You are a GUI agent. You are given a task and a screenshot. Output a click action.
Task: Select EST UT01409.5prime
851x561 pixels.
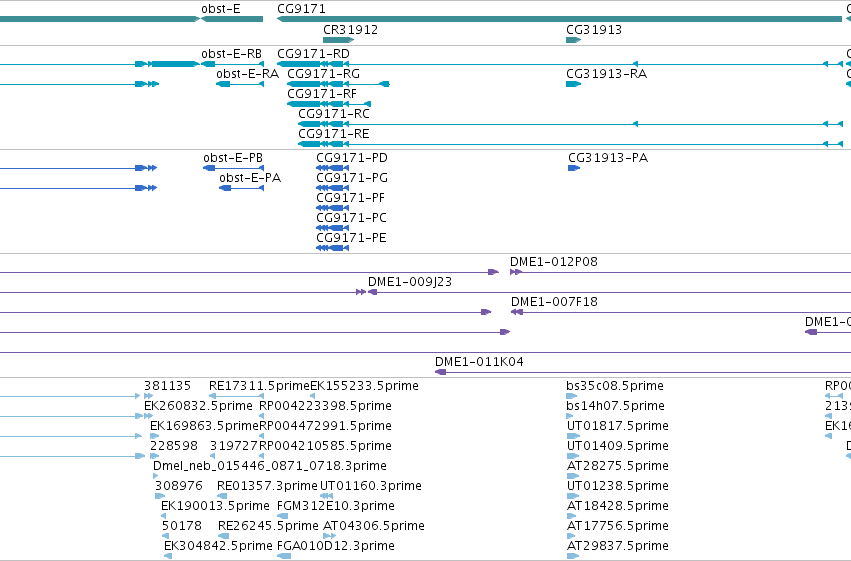pyautogui.click(x=618, y=446)
